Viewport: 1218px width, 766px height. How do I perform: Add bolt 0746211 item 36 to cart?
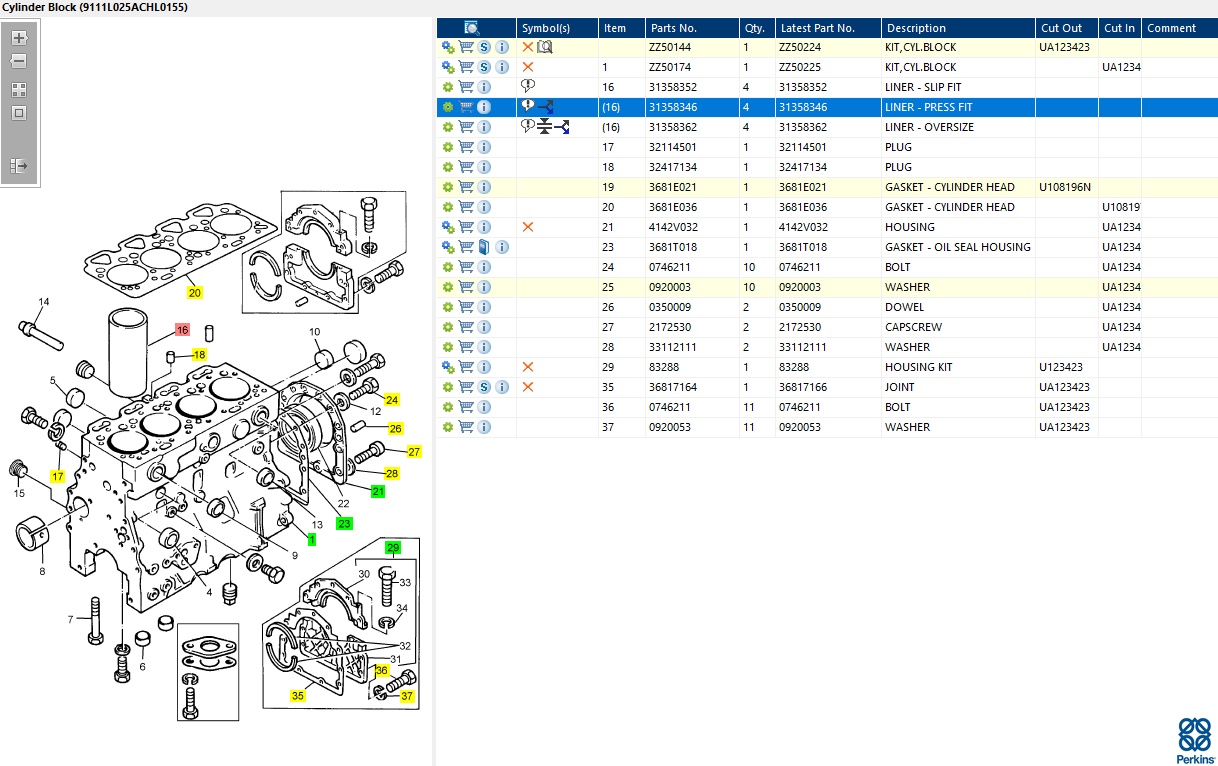click(466, 407)
